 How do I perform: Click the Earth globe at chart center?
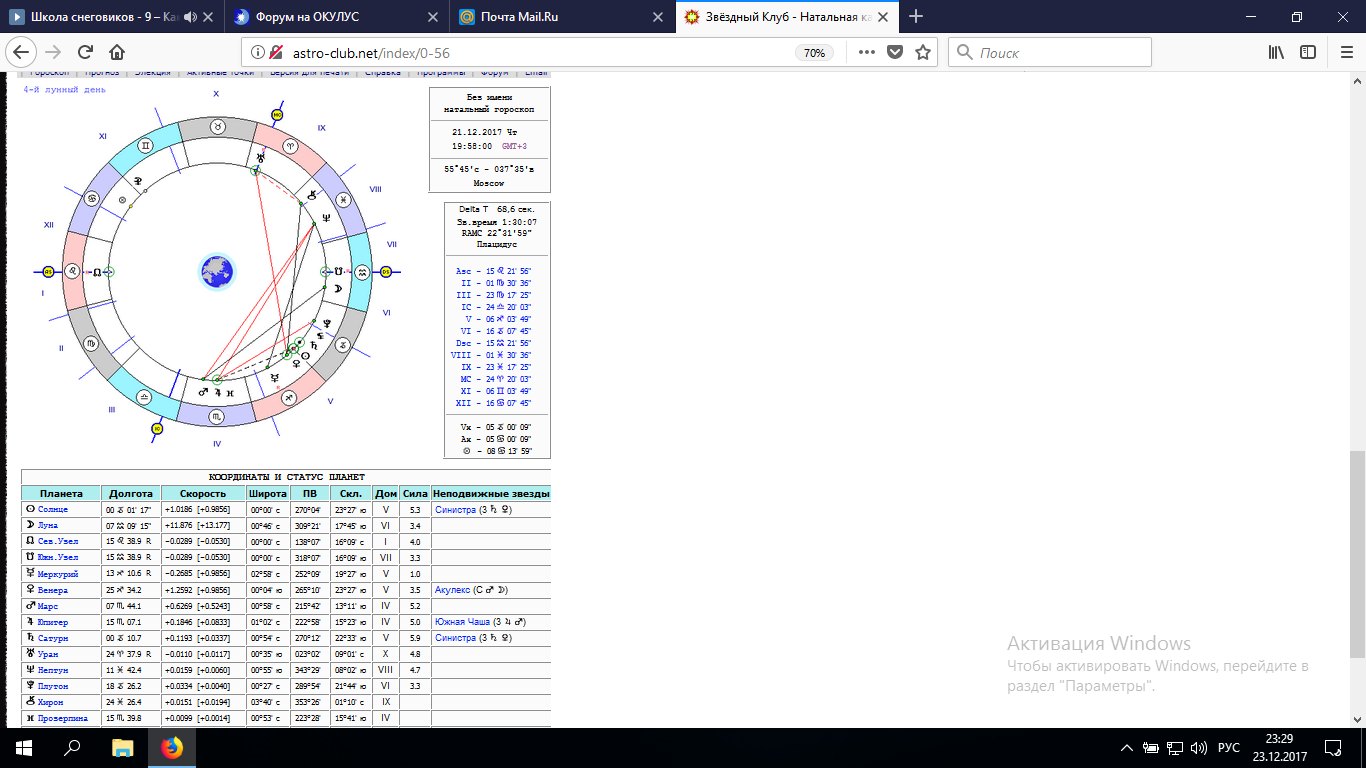pyautogui.click(x=216, y=271)
